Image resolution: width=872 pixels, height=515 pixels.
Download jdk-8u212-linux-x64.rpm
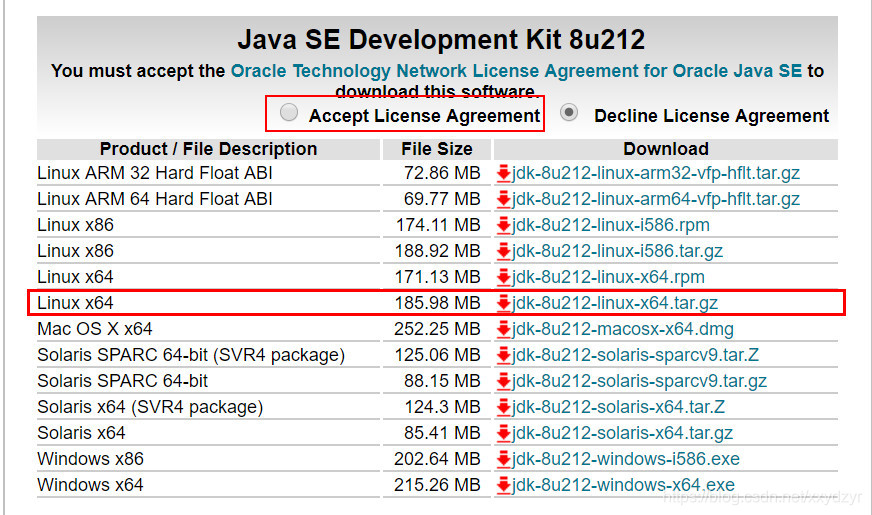click(608, 277)
